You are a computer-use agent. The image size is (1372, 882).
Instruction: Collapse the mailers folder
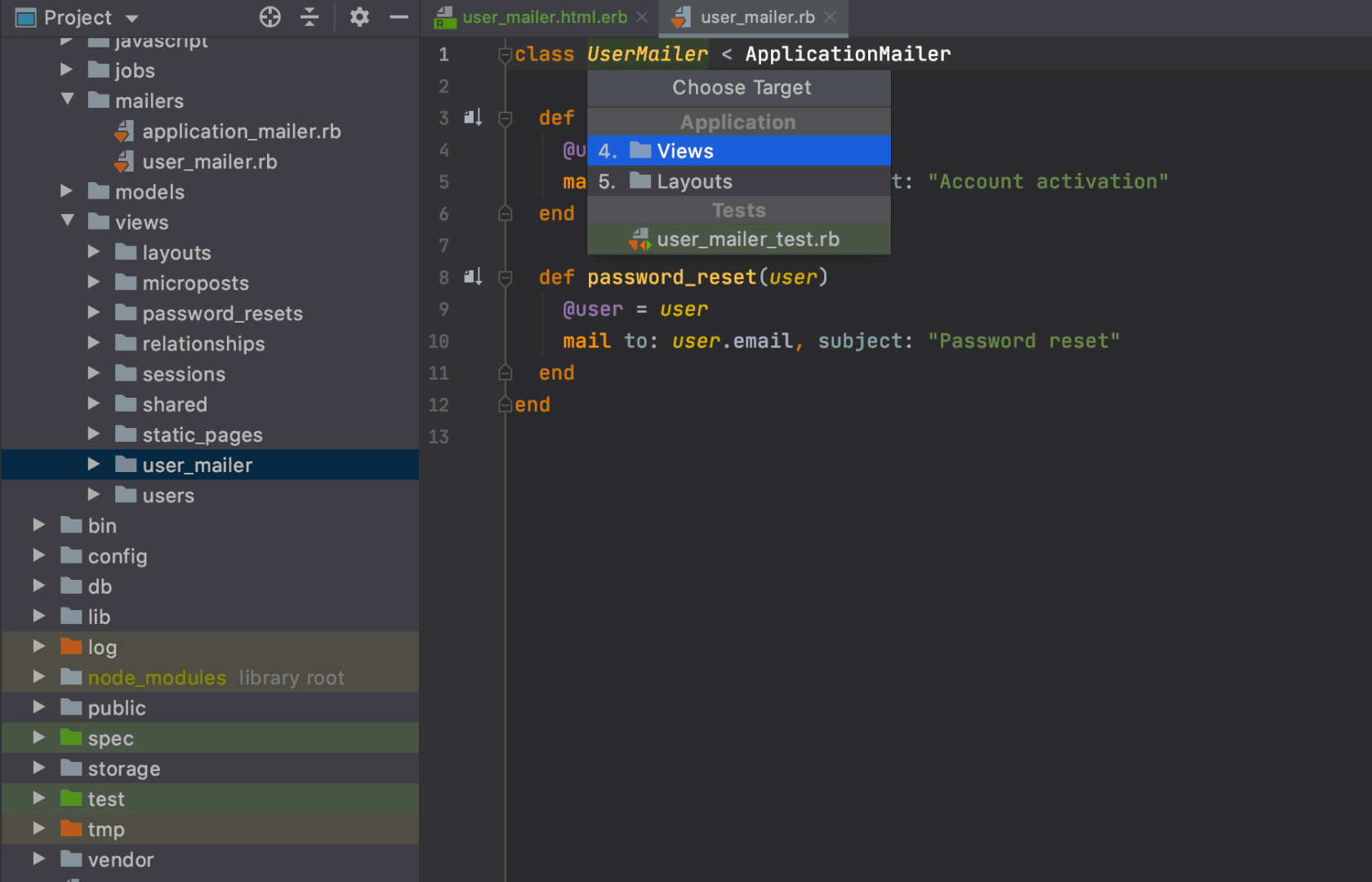pos(68,100)
